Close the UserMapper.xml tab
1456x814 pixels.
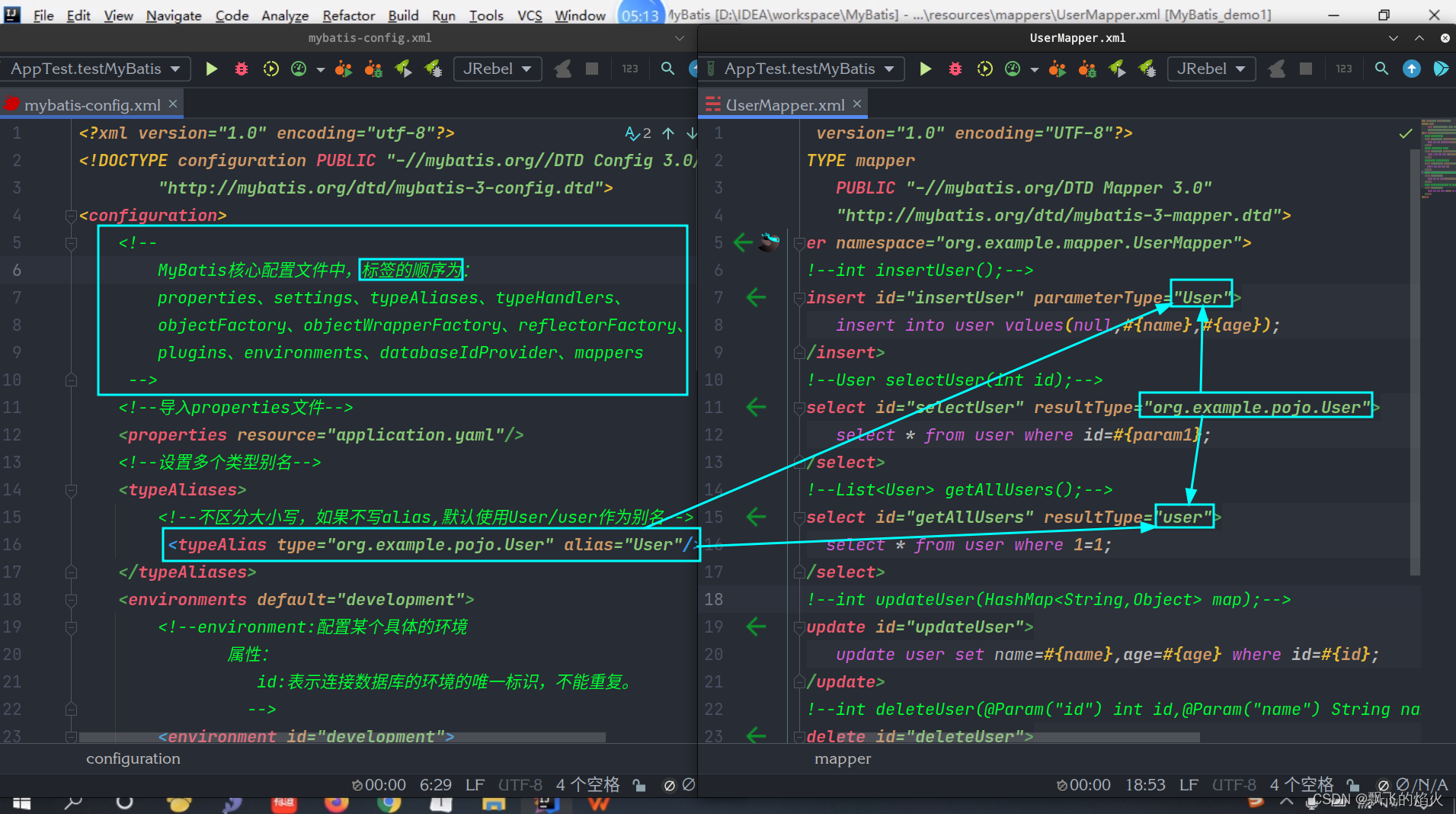pyautogui.click(x=857, y=104)
